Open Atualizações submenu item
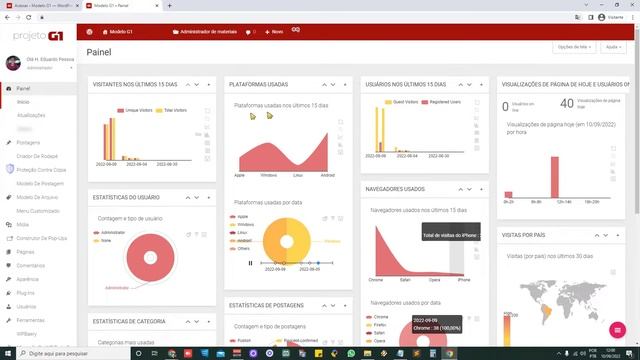640x360 pixels. pos(31,116)
